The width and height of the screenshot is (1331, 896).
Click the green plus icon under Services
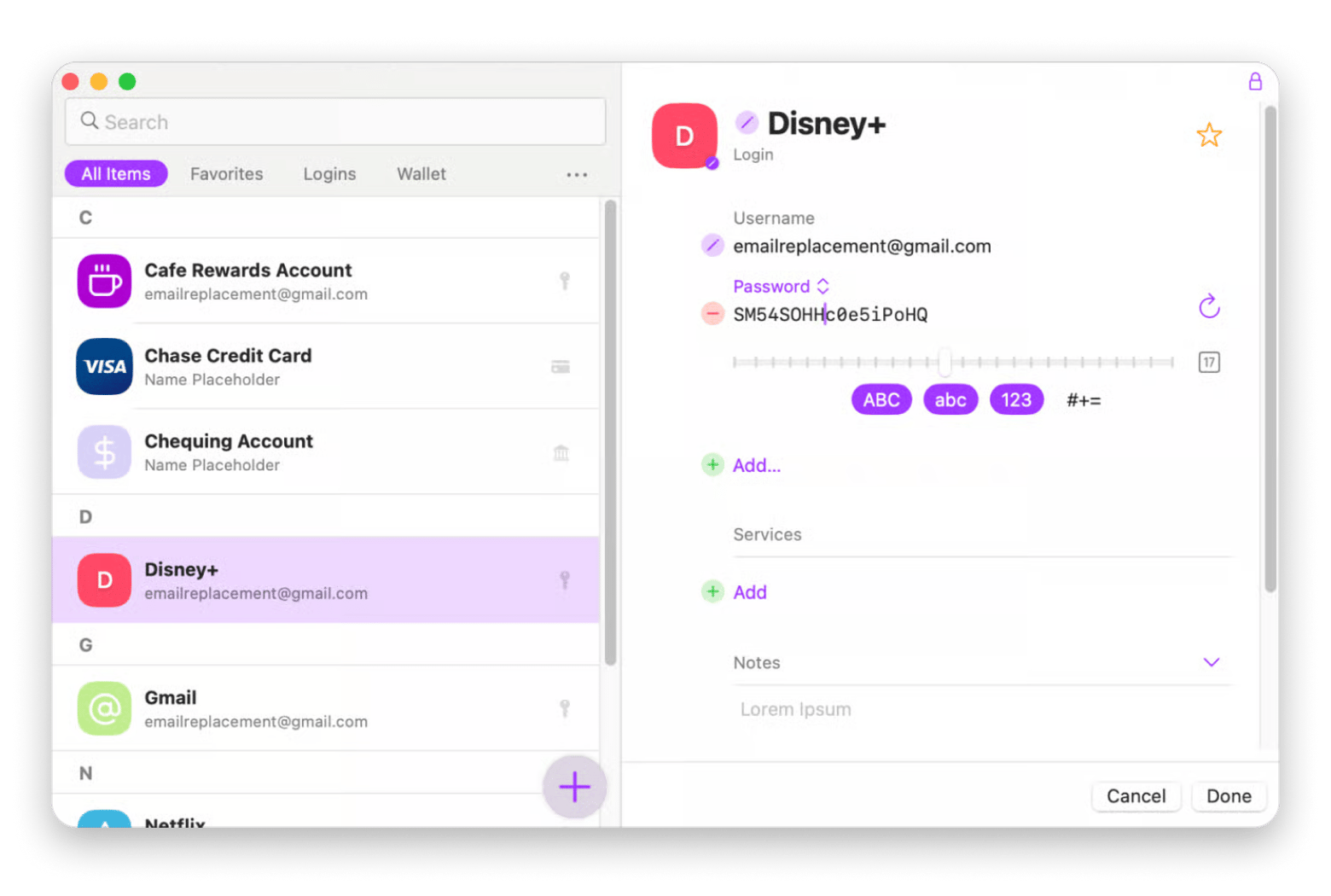712,591
